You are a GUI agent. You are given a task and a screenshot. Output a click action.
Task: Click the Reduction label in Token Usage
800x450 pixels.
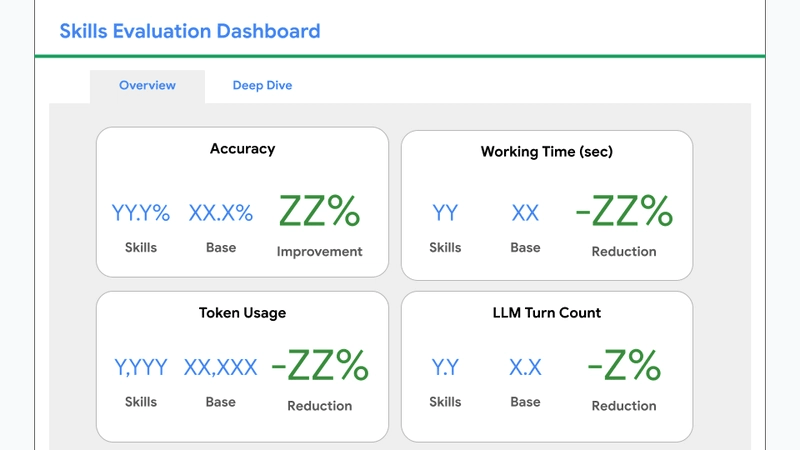(319, 406)
